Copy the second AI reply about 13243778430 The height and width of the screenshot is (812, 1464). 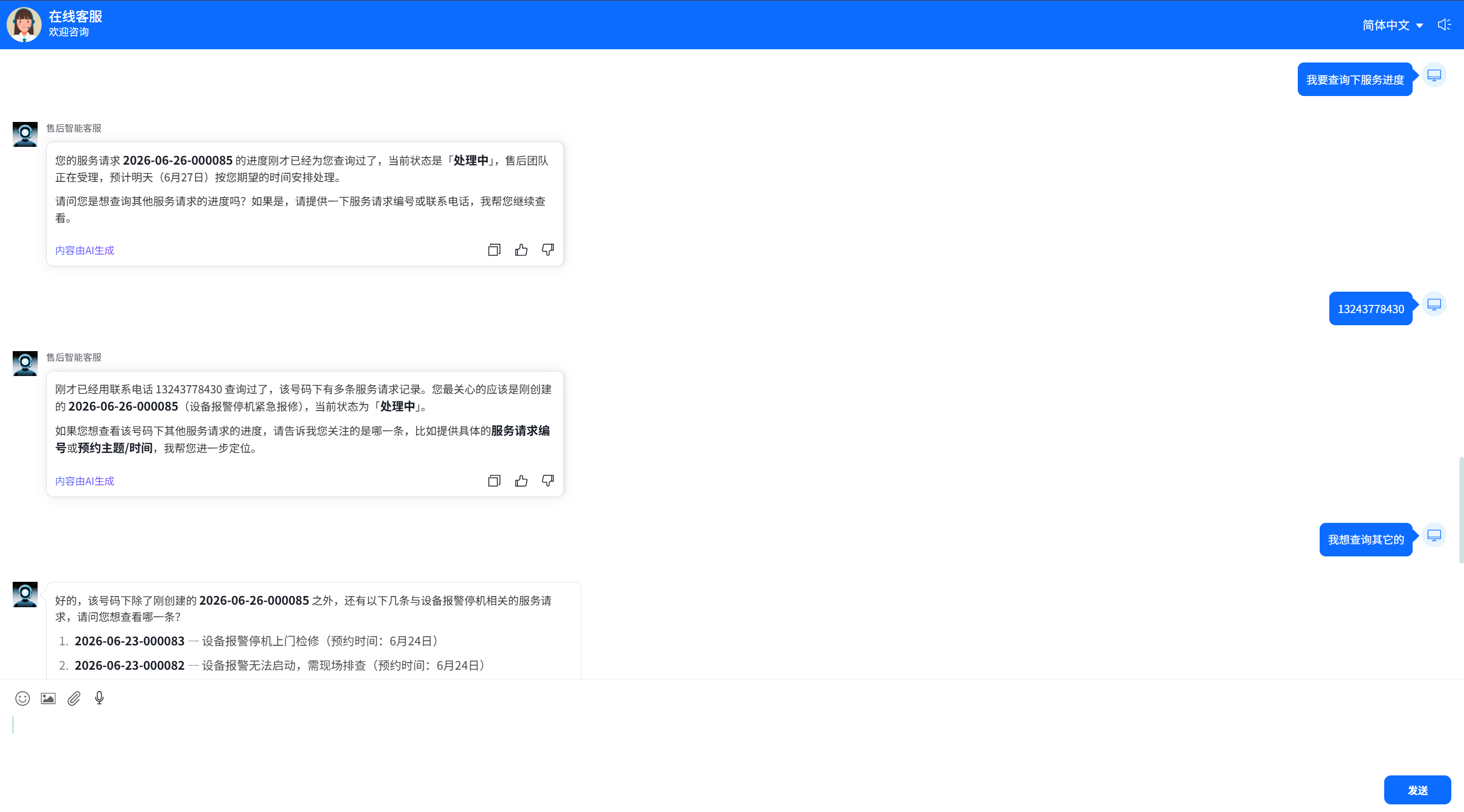(494, 481)
